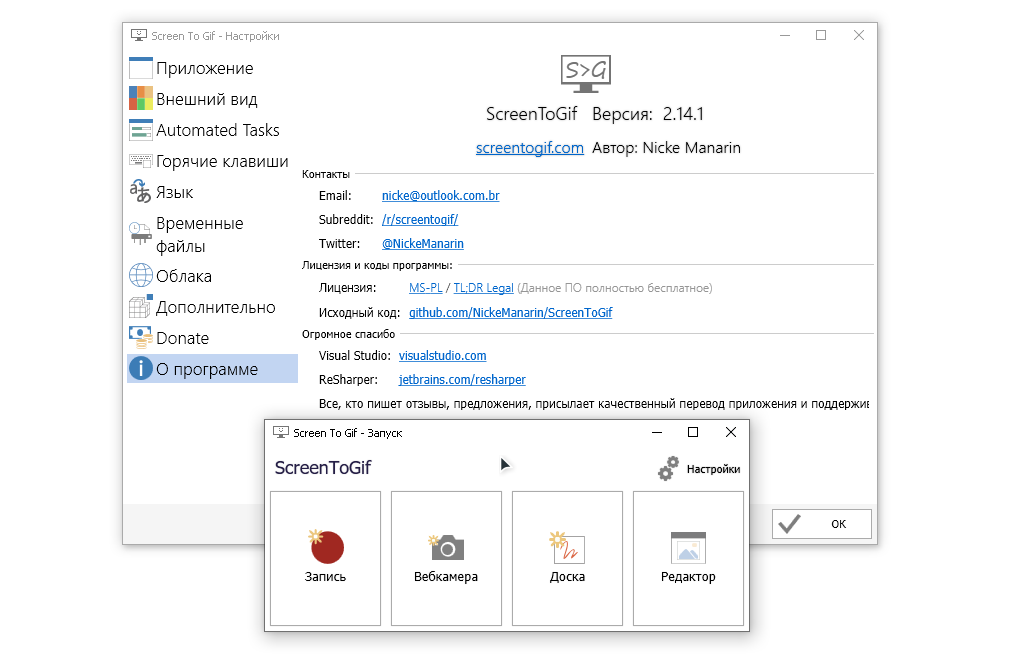Click the Automated Tasks icon
The width and height of the screenshot is (1010, 655).
140,130
